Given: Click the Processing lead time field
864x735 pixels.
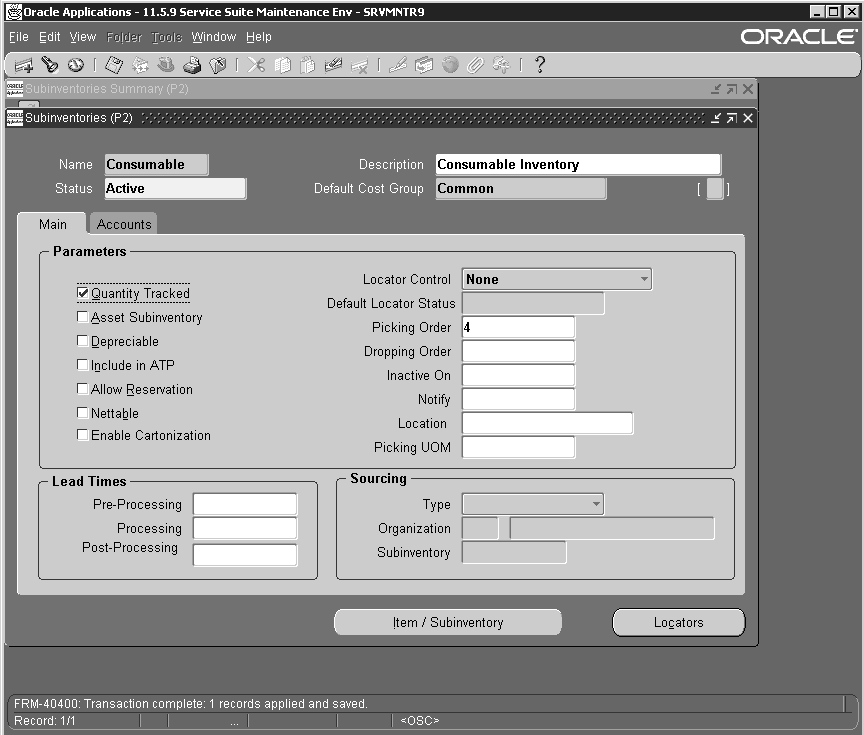Looking at the screenshot, I should pyautogui.click(x=245, y=528).
